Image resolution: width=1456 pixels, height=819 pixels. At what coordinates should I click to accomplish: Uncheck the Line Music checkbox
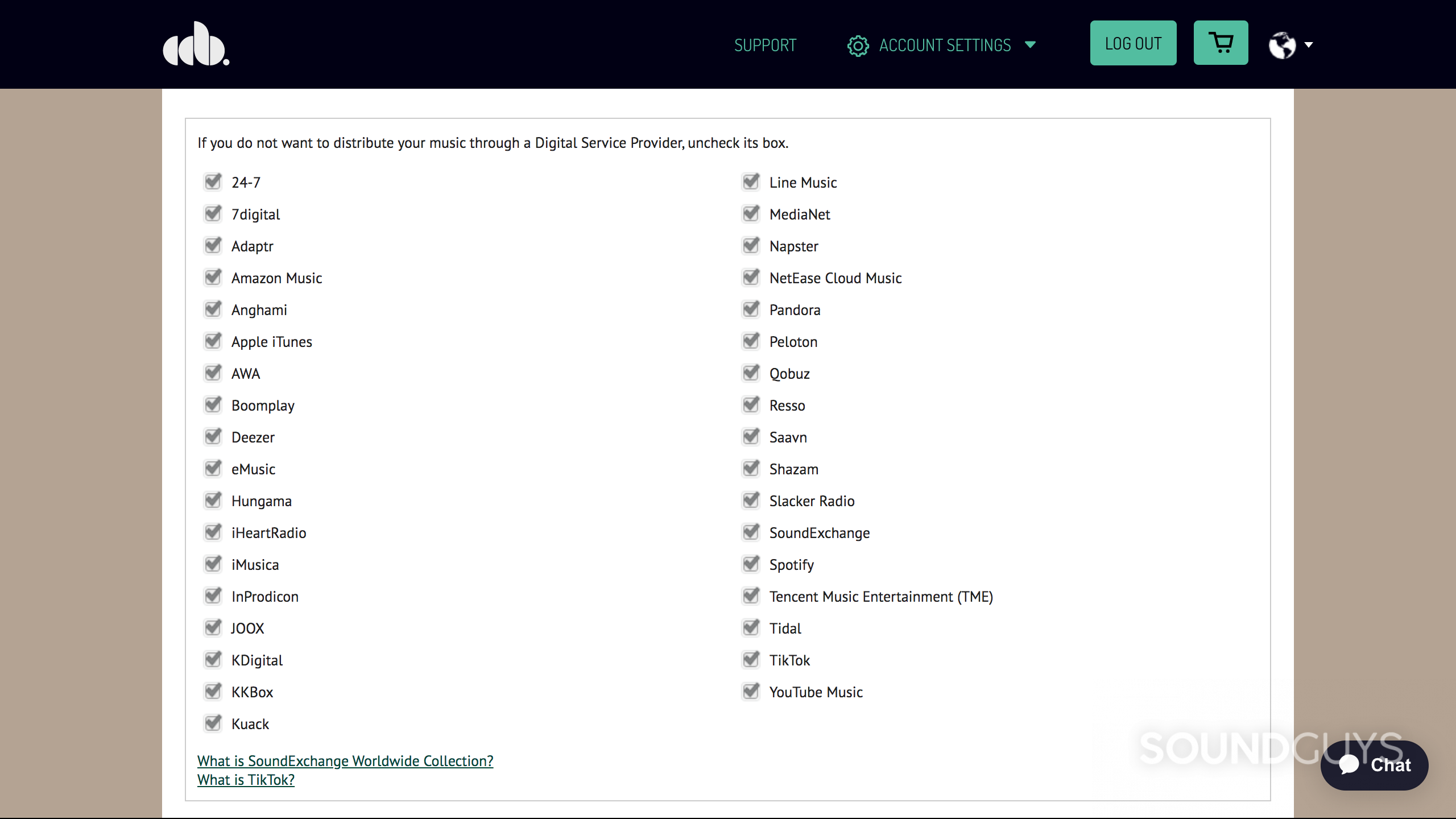tap(751, 181)
